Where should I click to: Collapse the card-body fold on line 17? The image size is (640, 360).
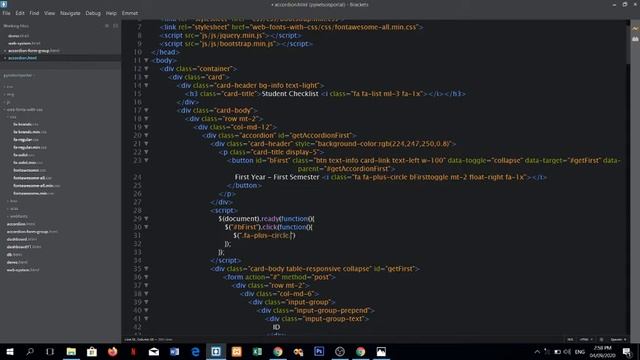click(147, 110)
